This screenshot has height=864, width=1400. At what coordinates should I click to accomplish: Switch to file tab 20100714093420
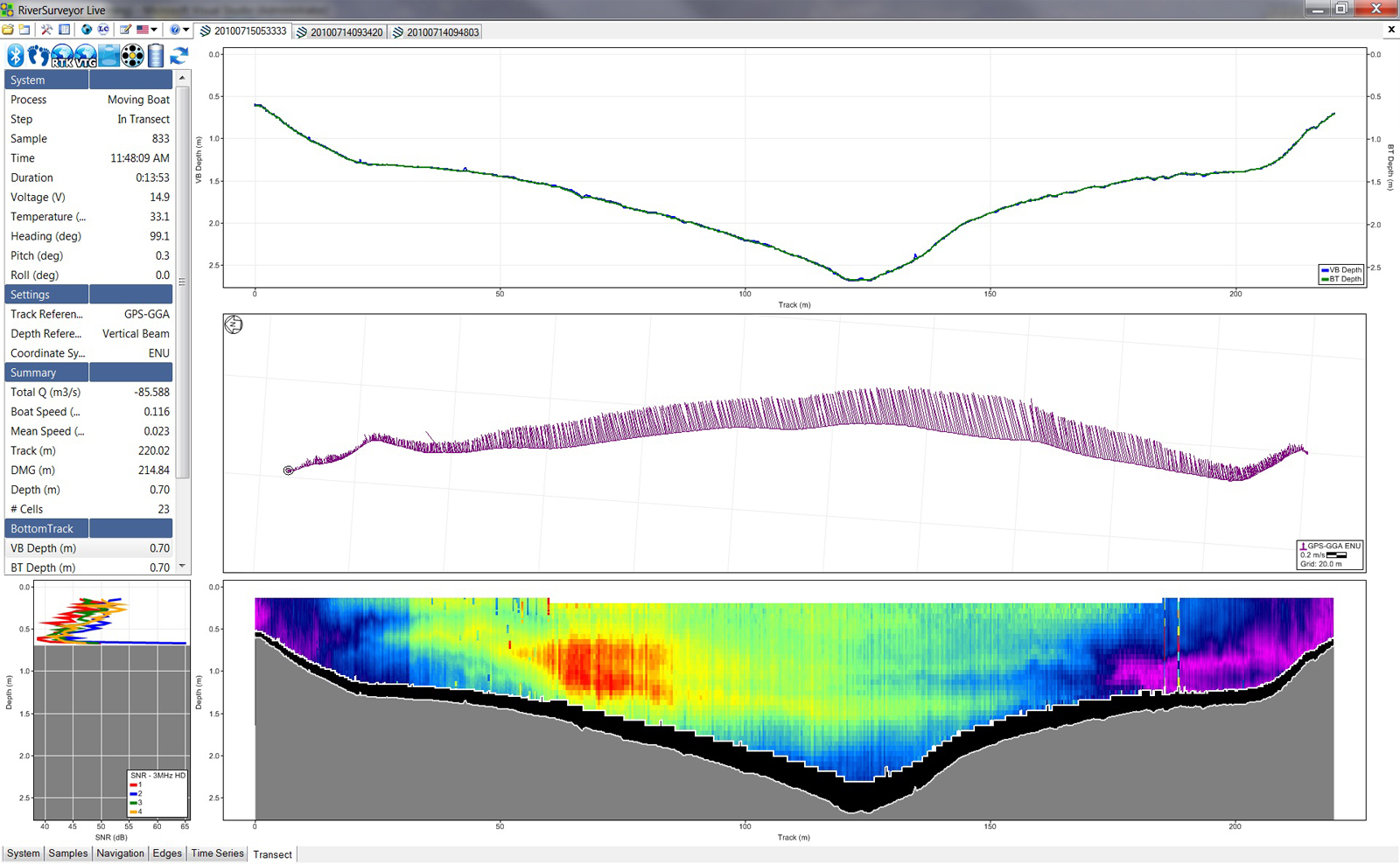click(x=339, y=32)
